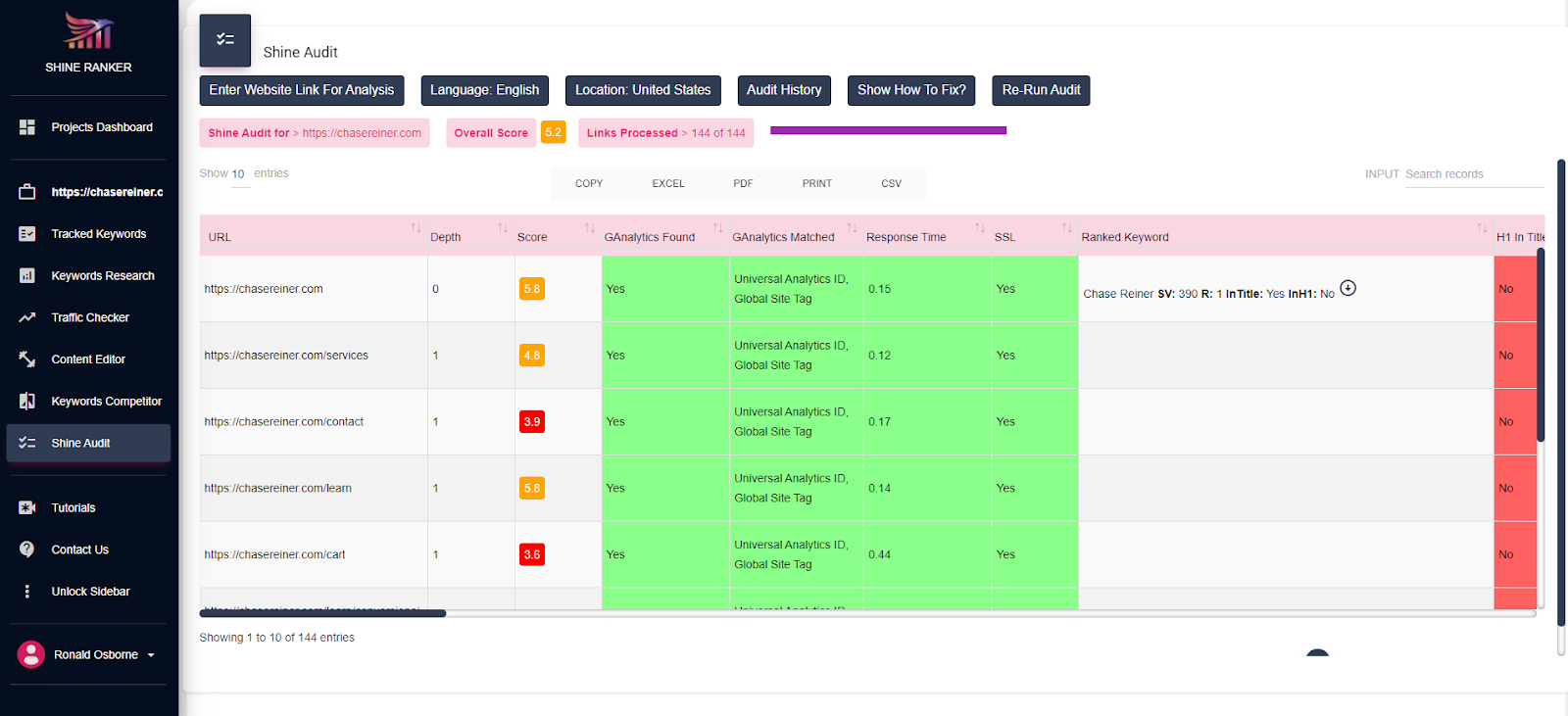Open Tracked Keywords menu item

pos(99,234)
